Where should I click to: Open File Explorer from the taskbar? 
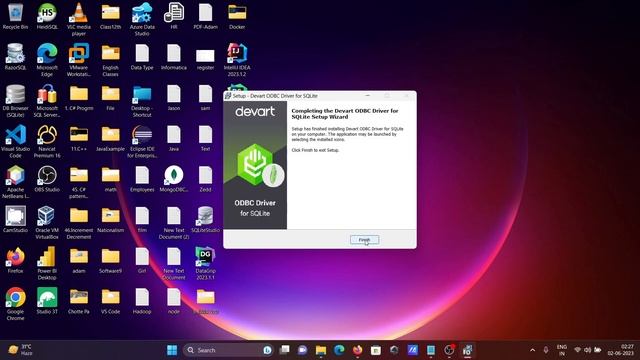coord(321,350)
